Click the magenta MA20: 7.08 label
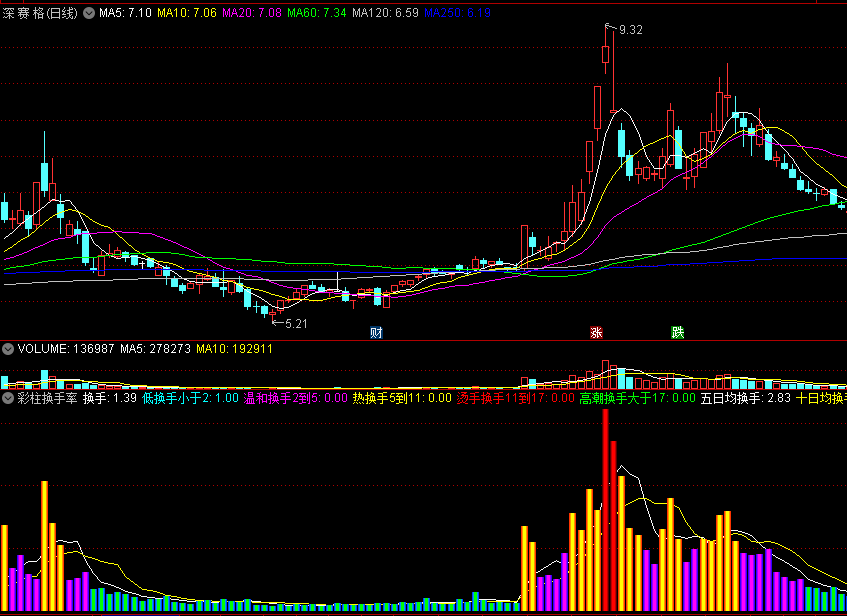This screenshot has width=847, height=616. pyautogui.click(x=252, y=13)
